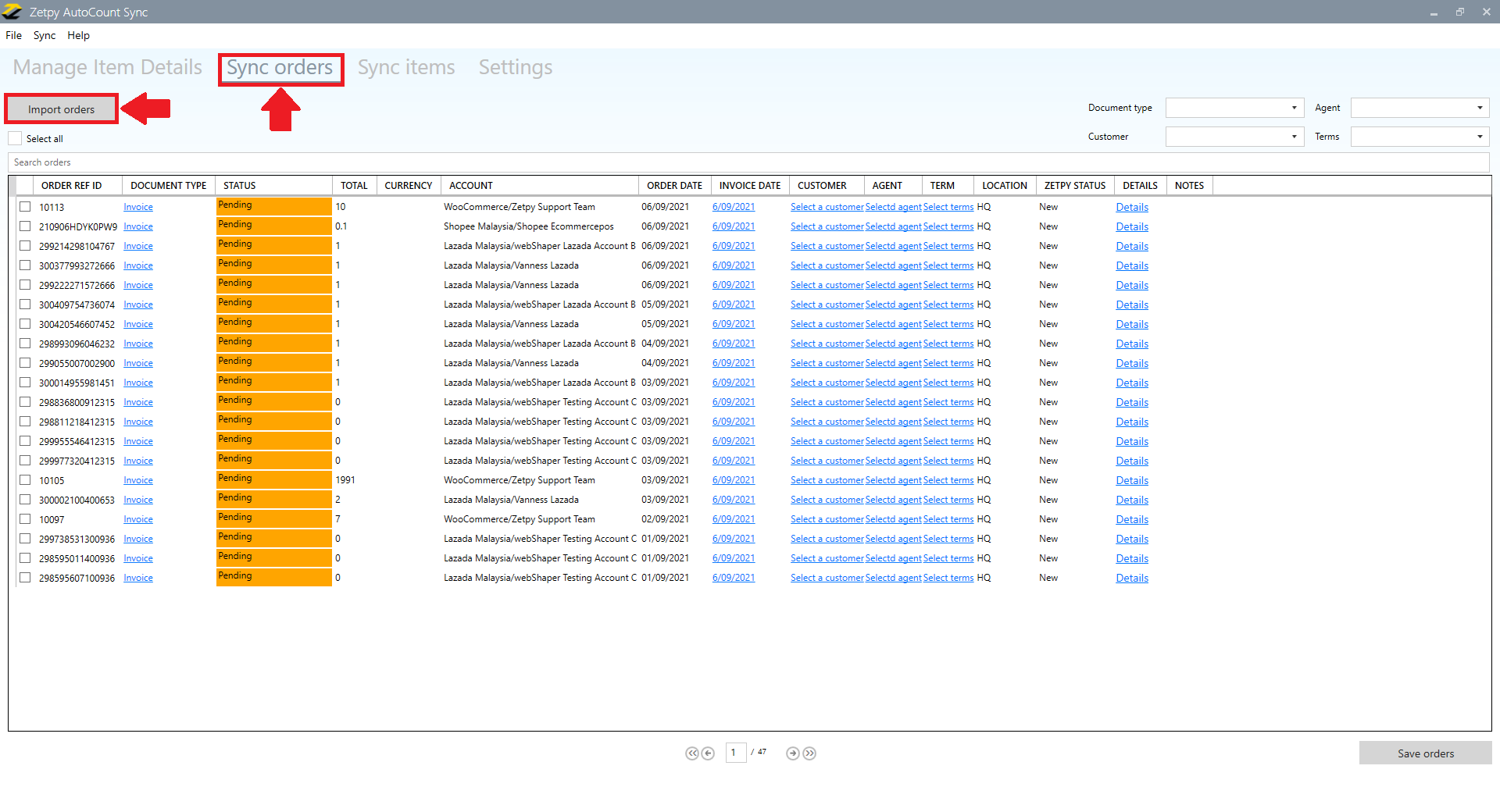Go to previous page arrow

(x=708, y=753)
